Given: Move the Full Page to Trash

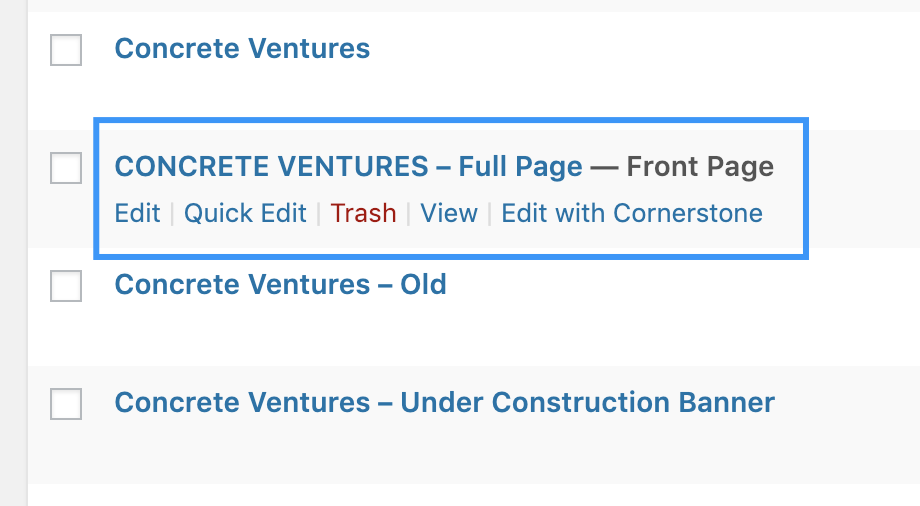Looking at the screenshot, I should (x=363, y=213).
